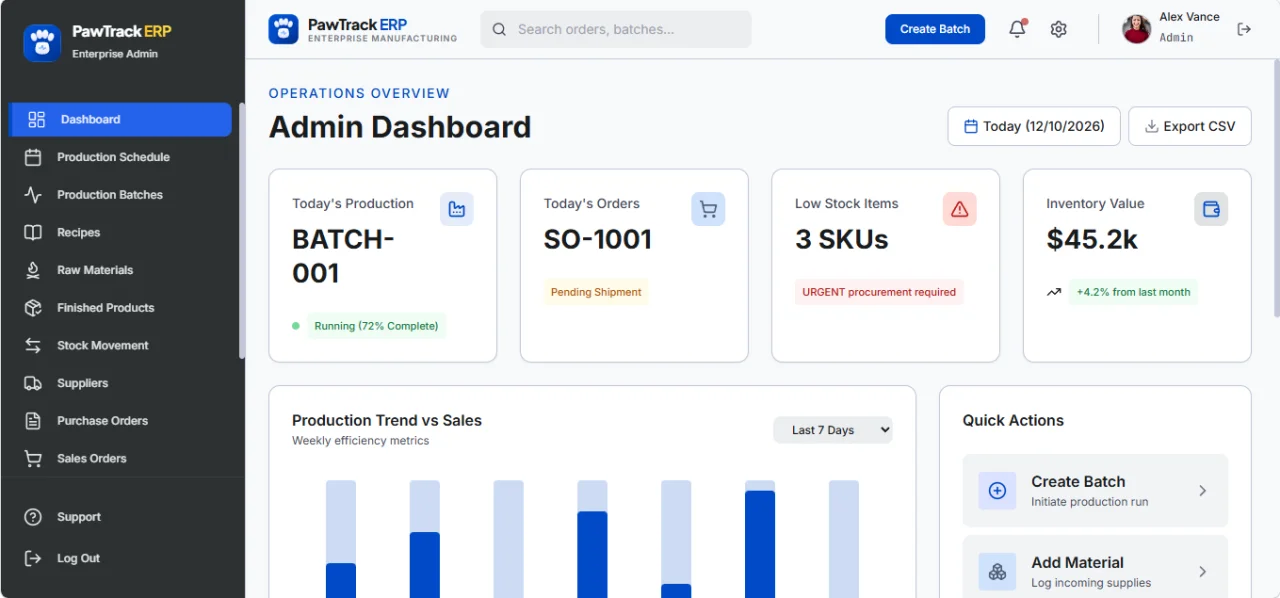Click the Raw Materials icon in sidebar

[x=33, y=270]
